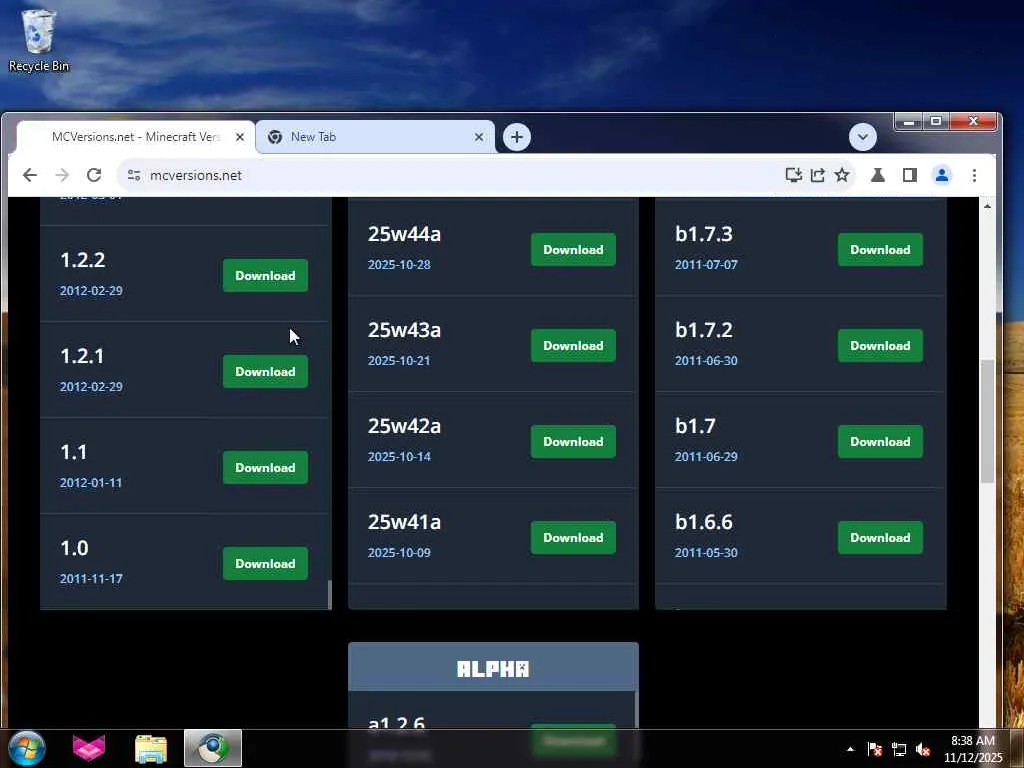Download version 1.0
The width and height of the screenshot is (1024, 768).
(265, 564)
